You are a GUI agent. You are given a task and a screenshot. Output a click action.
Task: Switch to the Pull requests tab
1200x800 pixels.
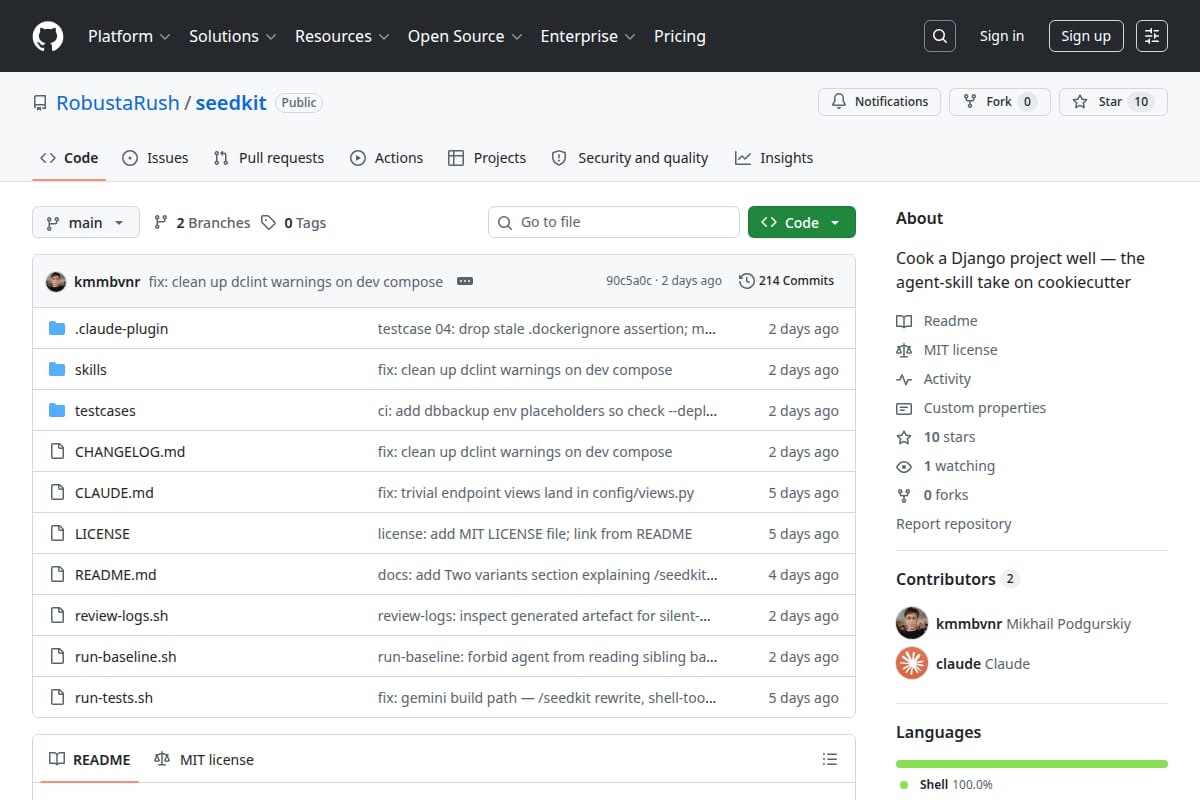coord(269,158)
